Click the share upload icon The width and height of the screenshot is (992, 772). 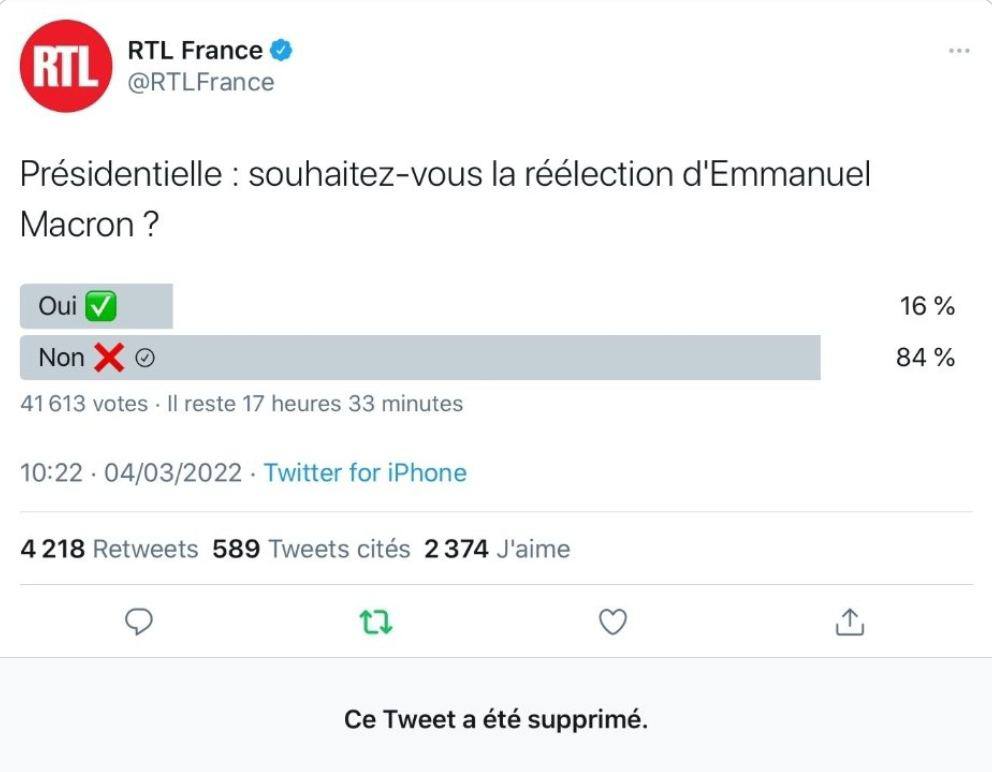[850, 621]
